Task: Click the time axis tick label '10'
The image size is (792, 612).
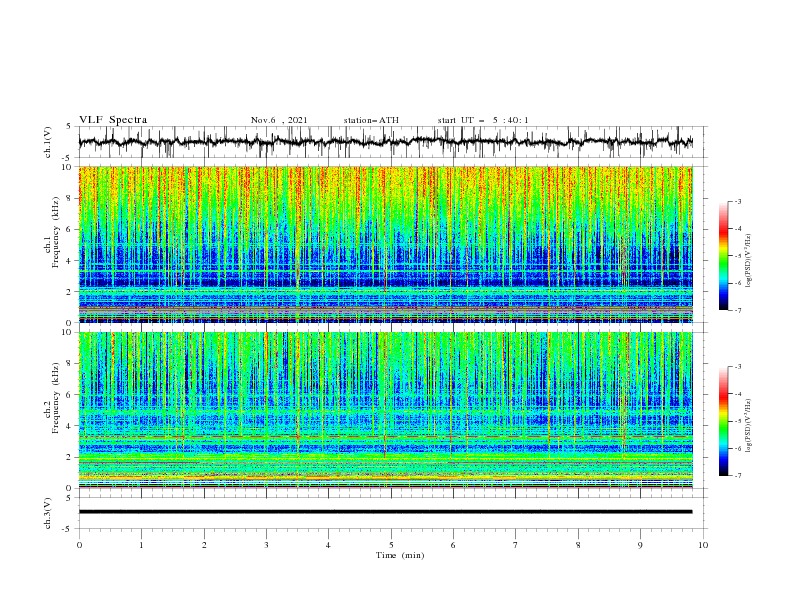Action: [x=703, y=545]
